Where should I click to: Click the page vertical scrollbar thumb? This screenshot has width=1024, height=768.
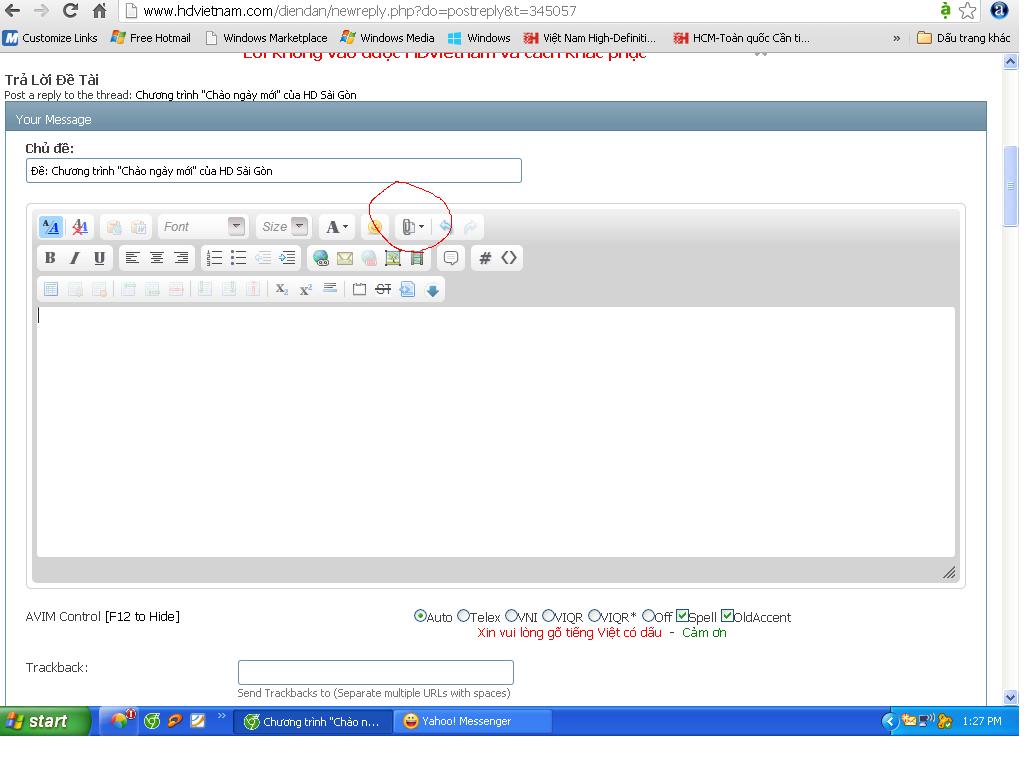(x=1010, y=185)
